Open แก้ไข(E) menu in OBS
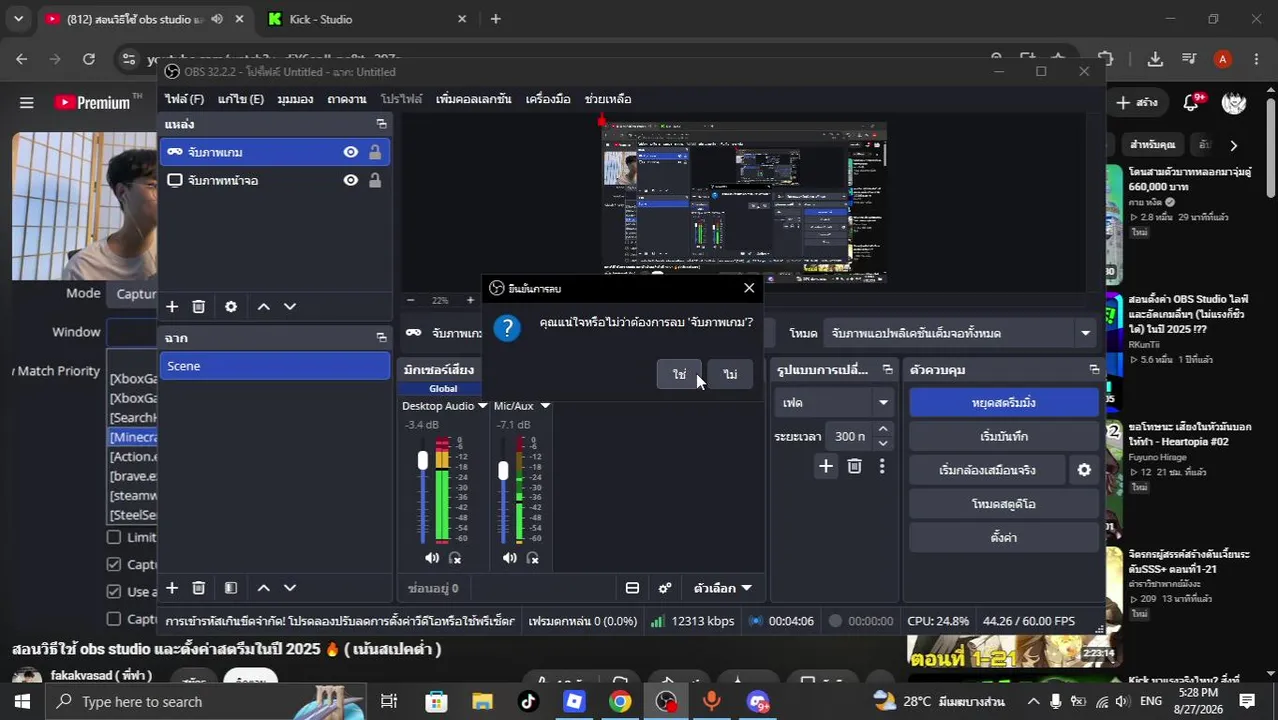1278x720 pixels. 241,99
